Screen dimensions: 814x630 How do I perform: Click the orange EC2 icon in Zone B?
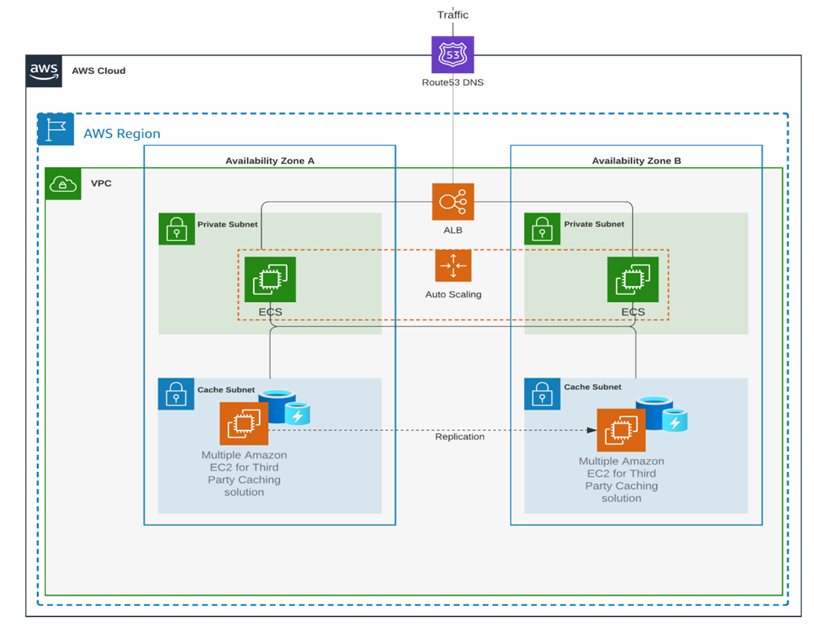pos(621,430)
